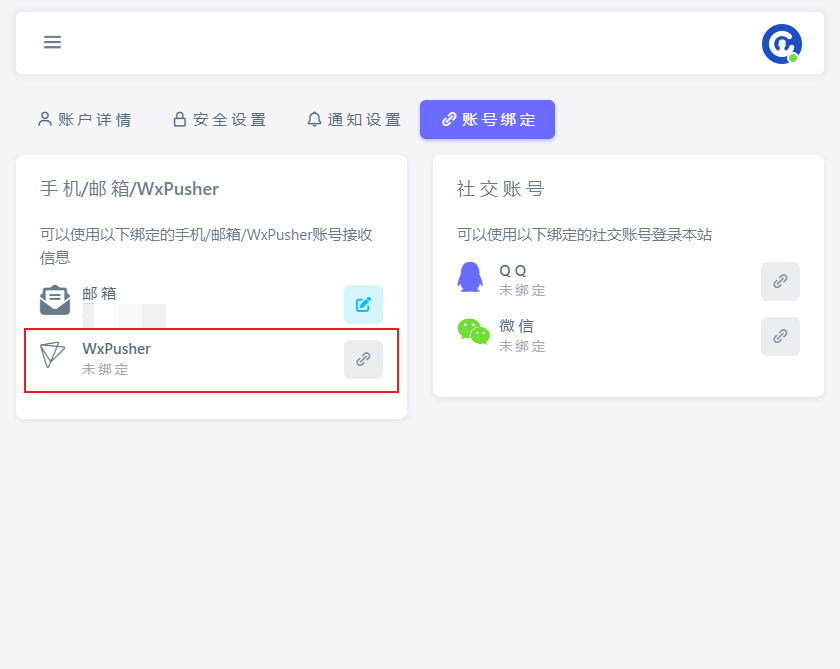
Task: Click the 手机/邮箱/WxPusher card heading
Action: pyautogui.click(x=129, y=189)
